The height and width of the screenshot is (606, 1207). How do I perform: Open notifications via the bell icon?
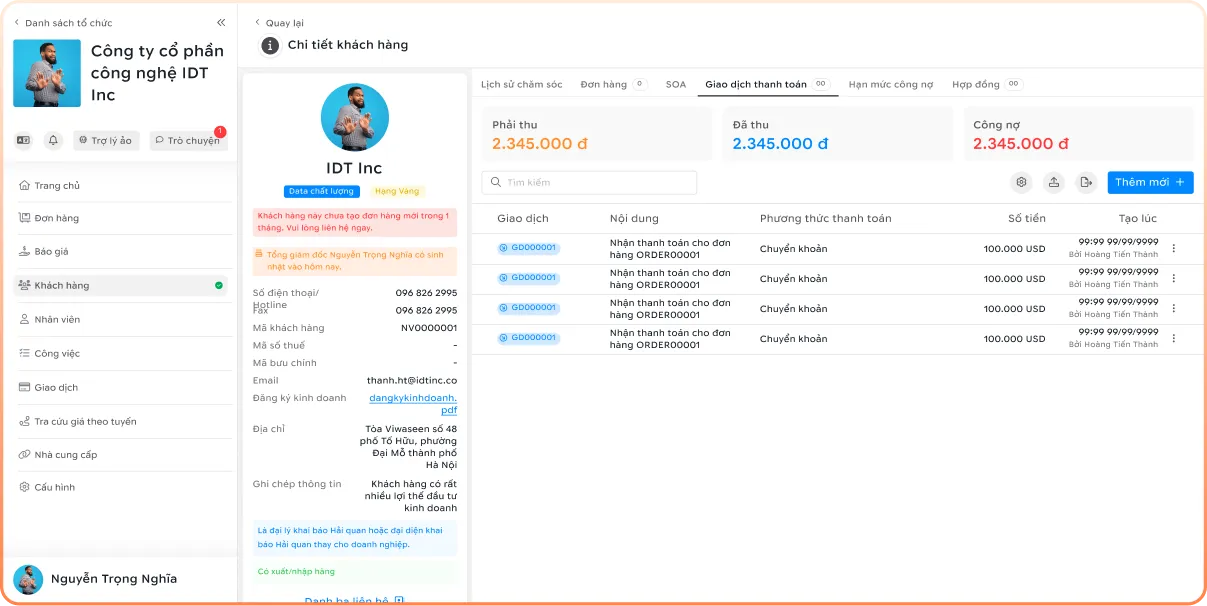coord(53,141)
